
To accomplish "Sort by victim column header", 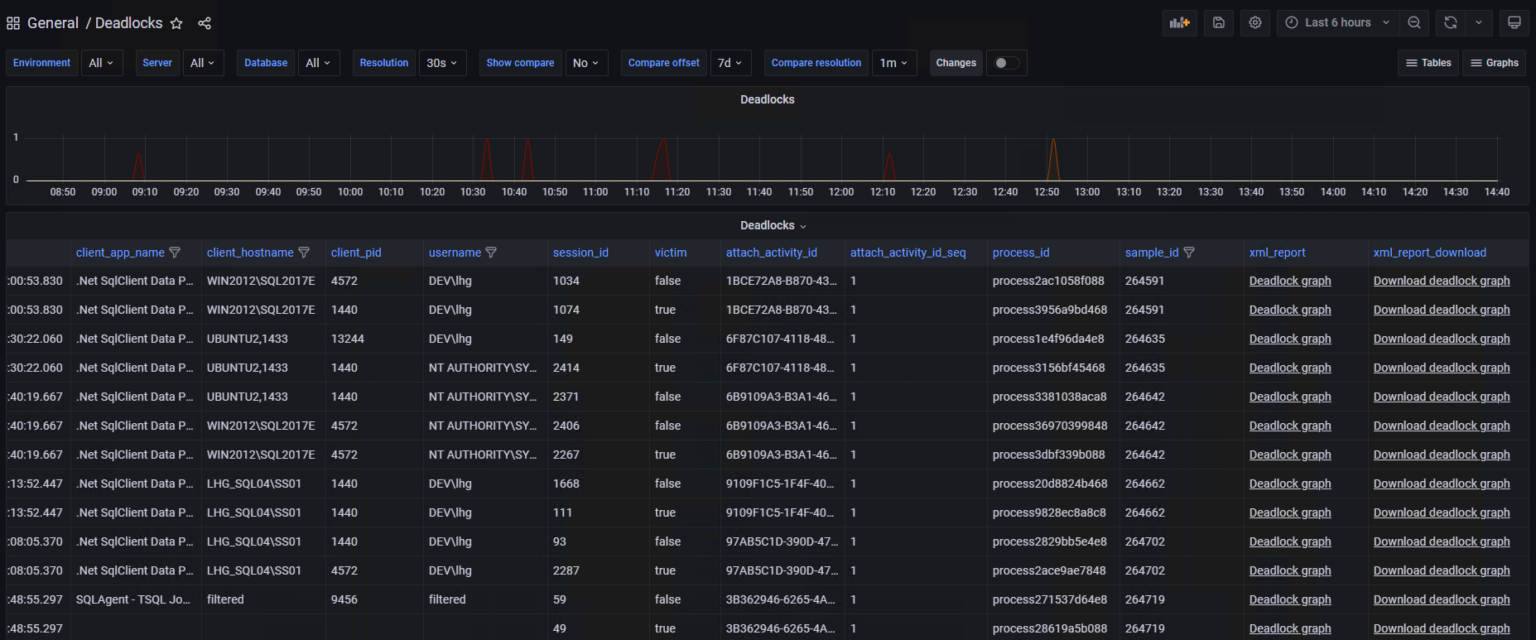I will tap(670, 253).
